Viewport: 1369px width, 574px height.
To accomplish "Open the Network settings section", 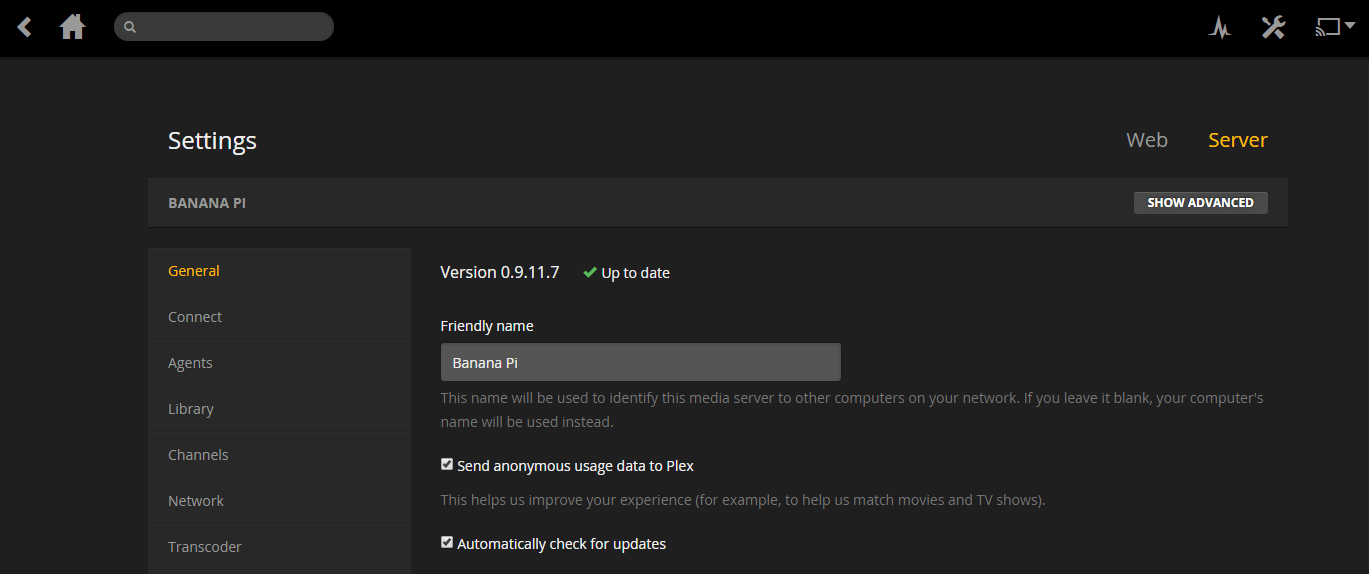I will coord(196,501).
